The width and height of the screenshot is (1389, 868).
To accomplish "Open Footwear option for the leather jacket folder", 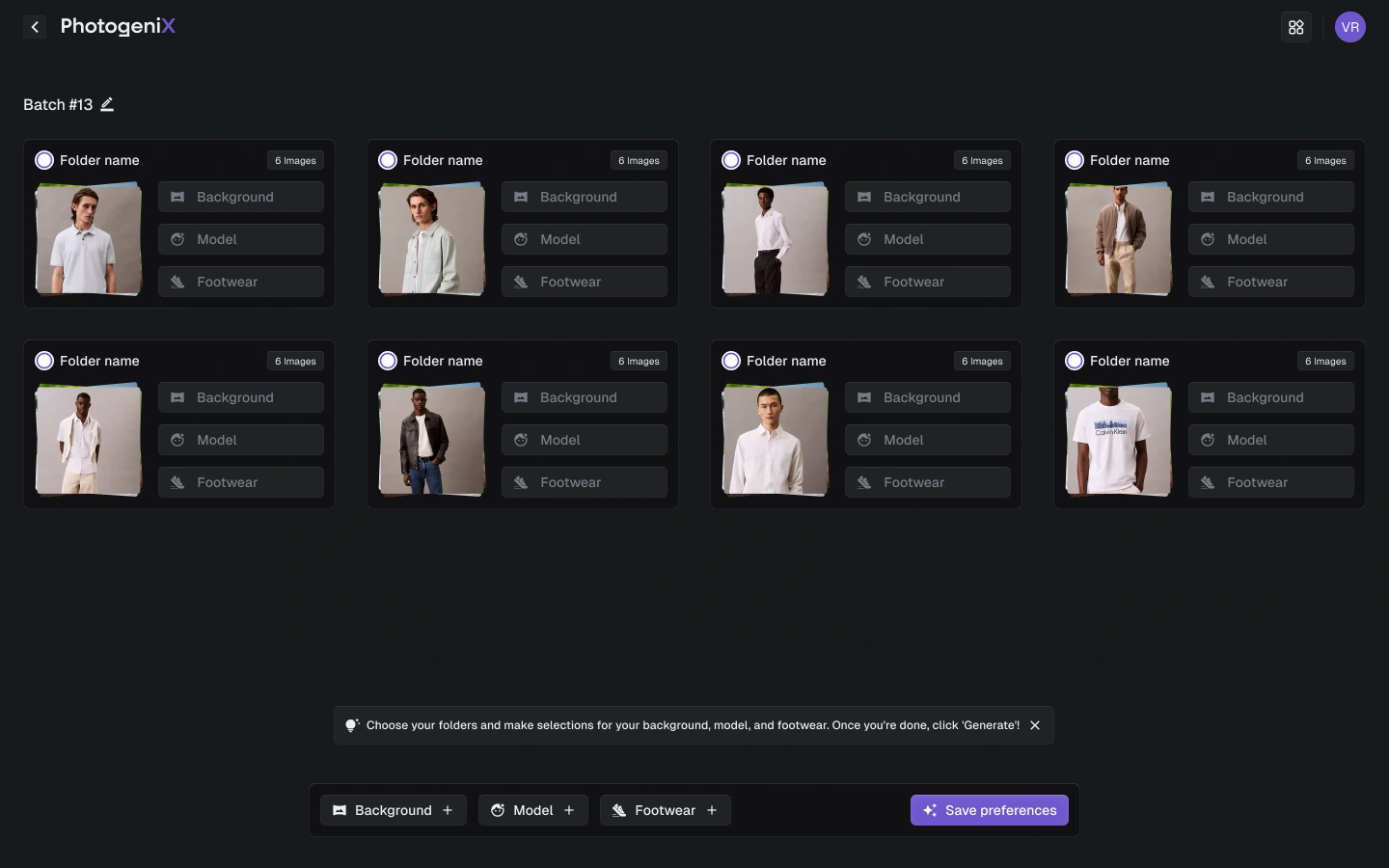I will (584, 482).
